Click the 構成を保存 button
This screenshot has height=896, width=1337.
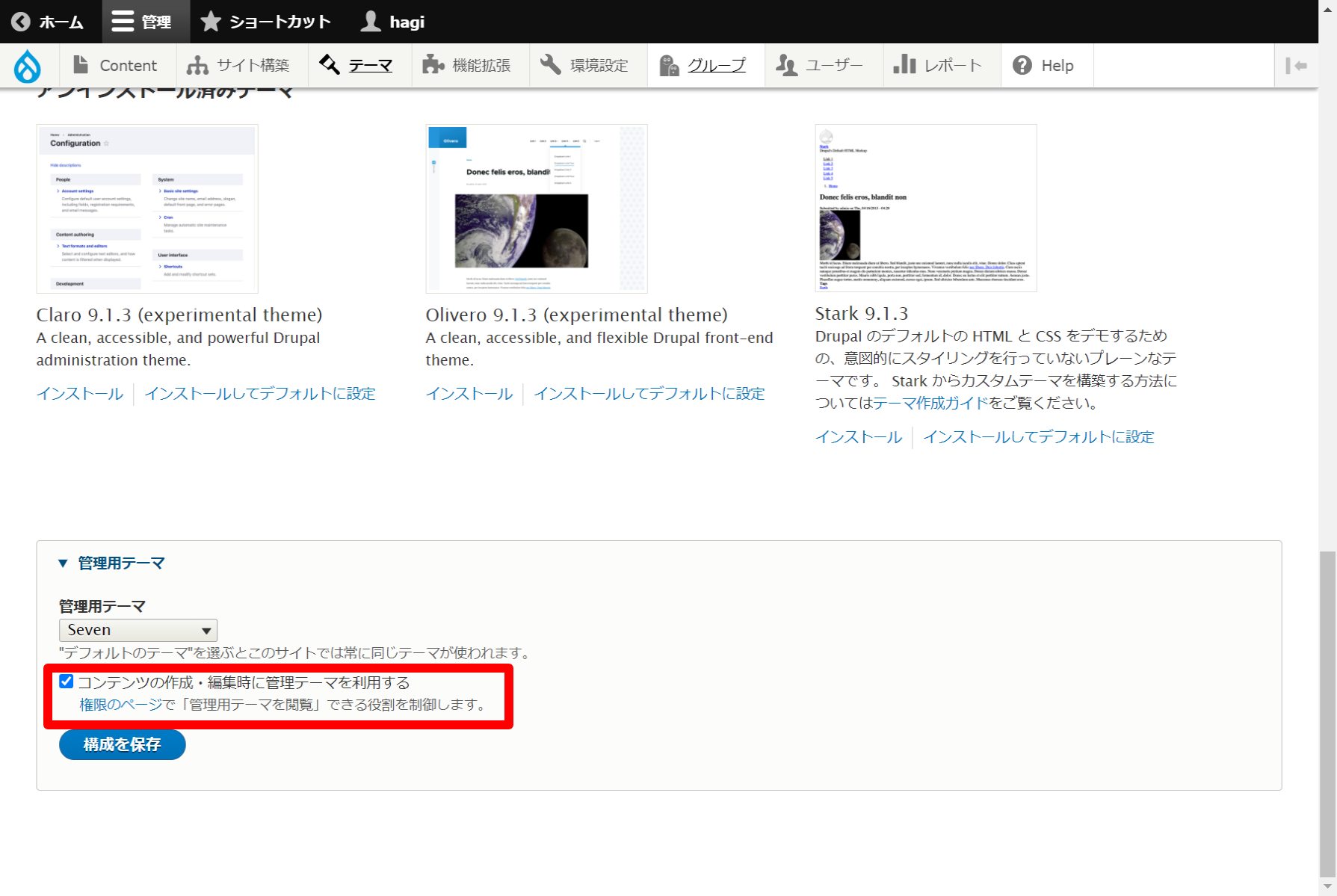(123, 744)
